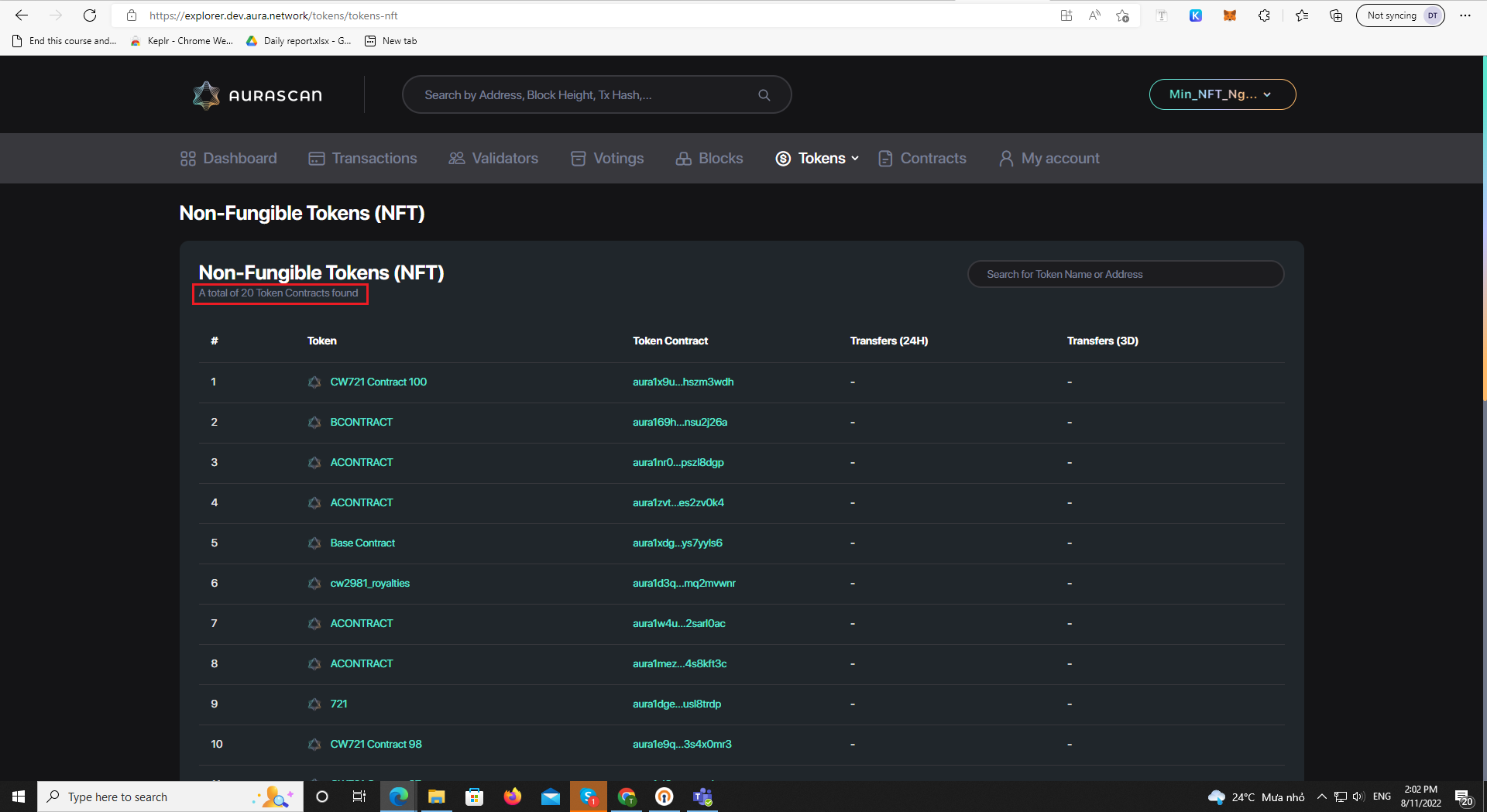Viewport: 1487px width, 812px height.
Task: Open the Keplr - Chrome We... bookmark
Action: click(182, 41)
